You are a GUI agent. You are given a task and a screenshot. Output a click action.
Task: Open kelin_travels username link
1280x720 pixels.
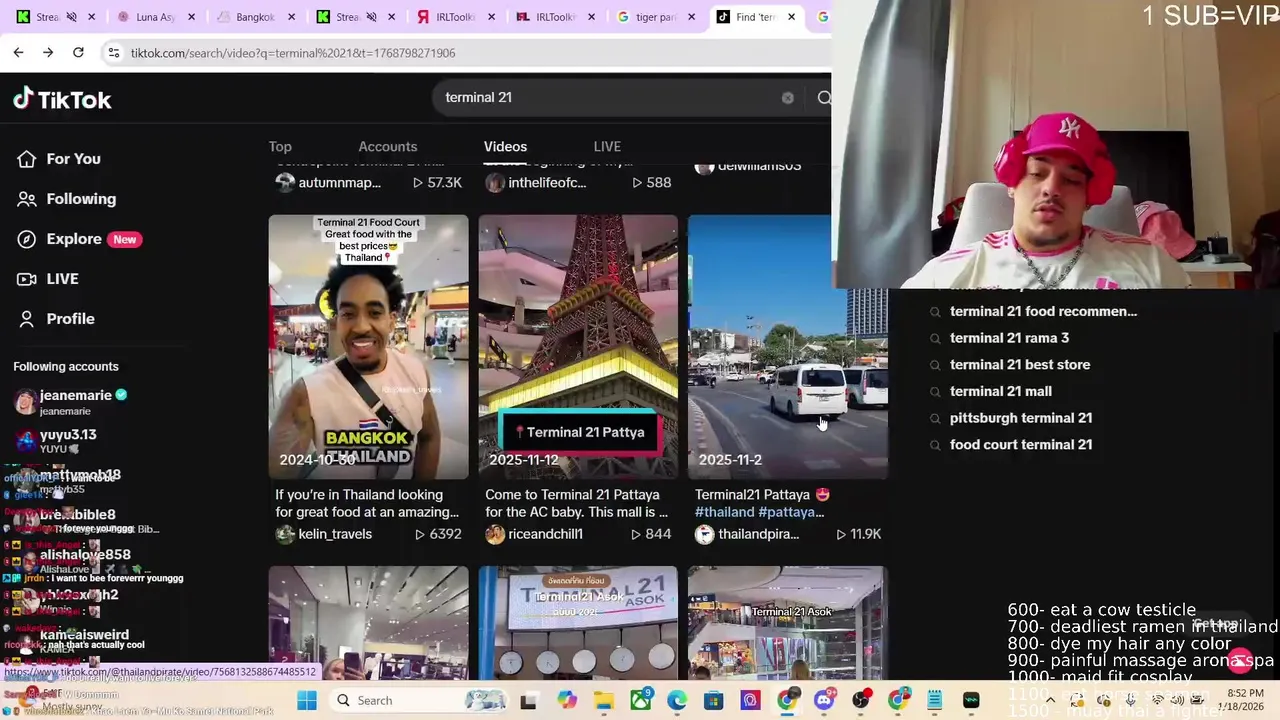335,534
